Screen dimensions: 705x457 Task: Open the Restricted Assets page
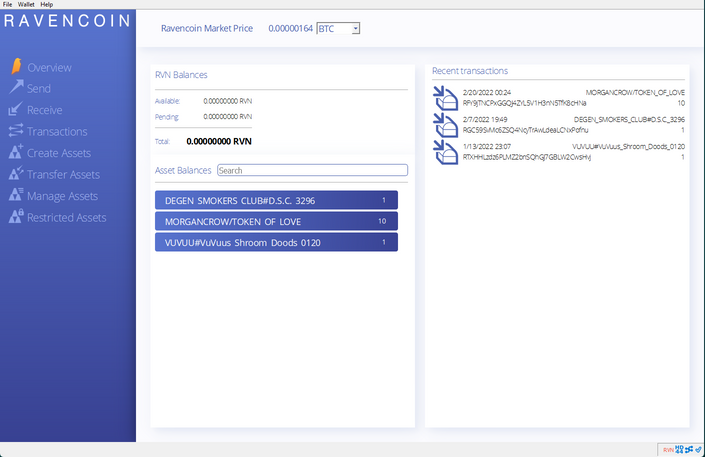(67, 218)
